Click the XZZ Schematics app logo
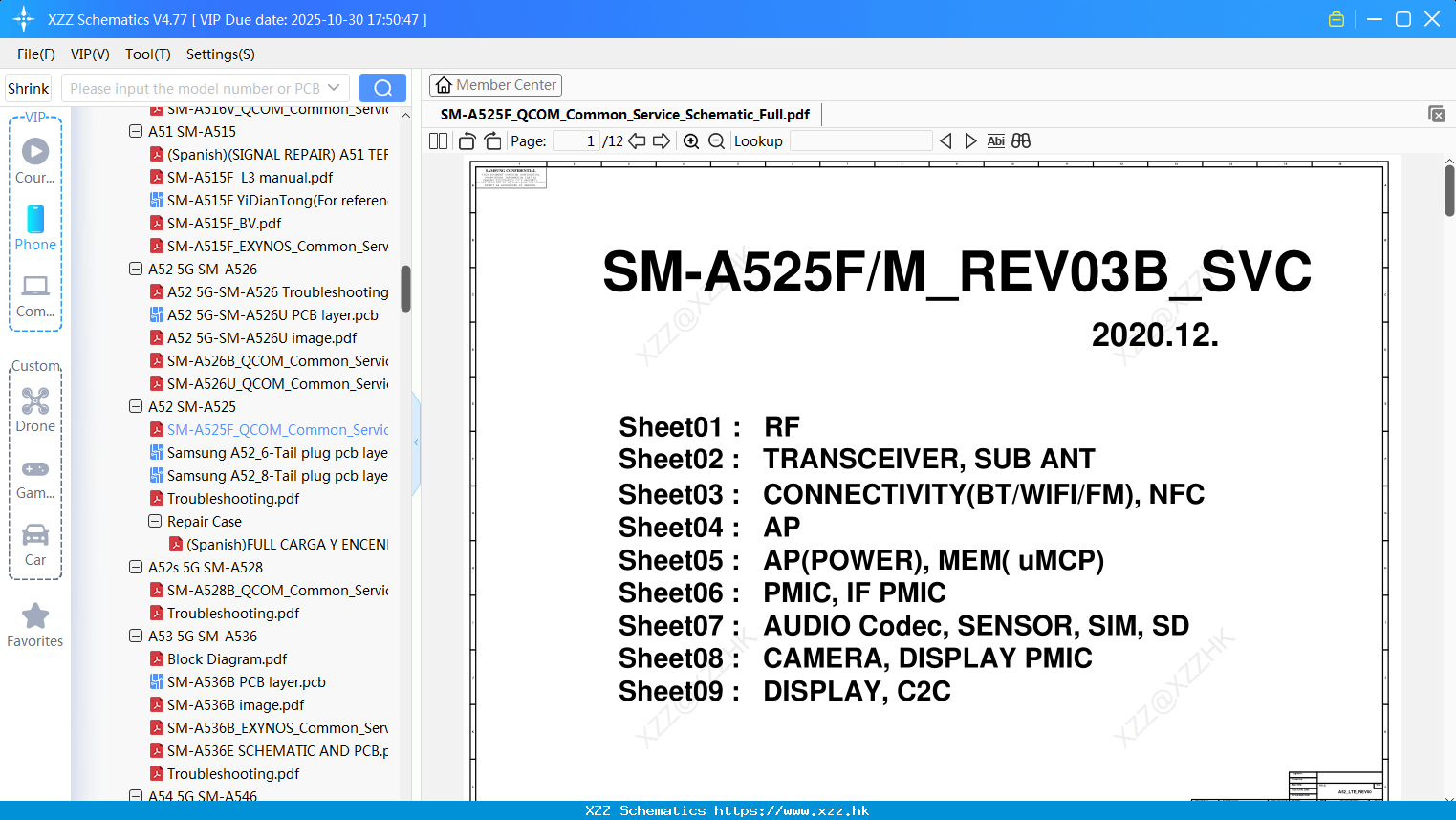 (23, 19)
